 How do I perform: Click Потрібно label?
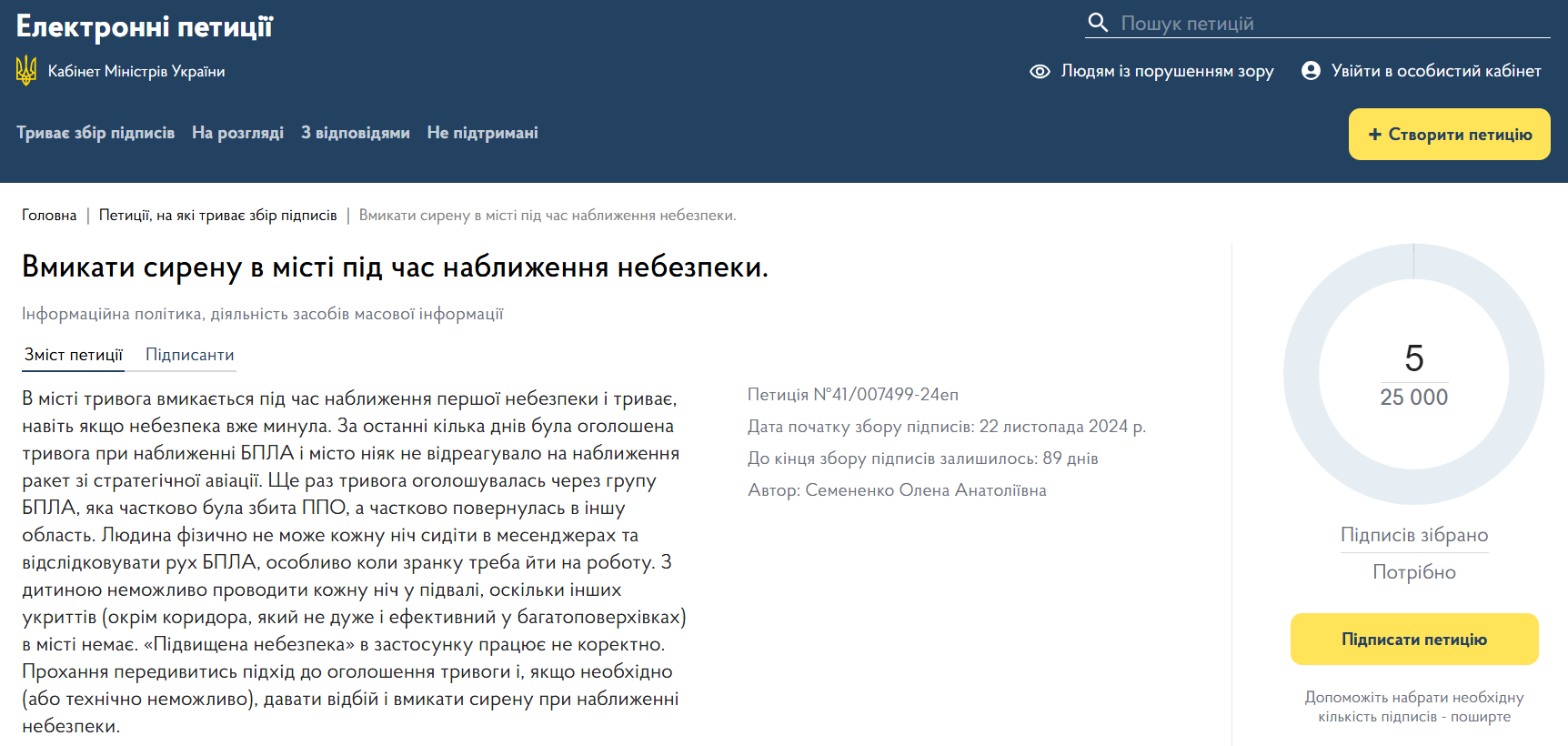1414,572
